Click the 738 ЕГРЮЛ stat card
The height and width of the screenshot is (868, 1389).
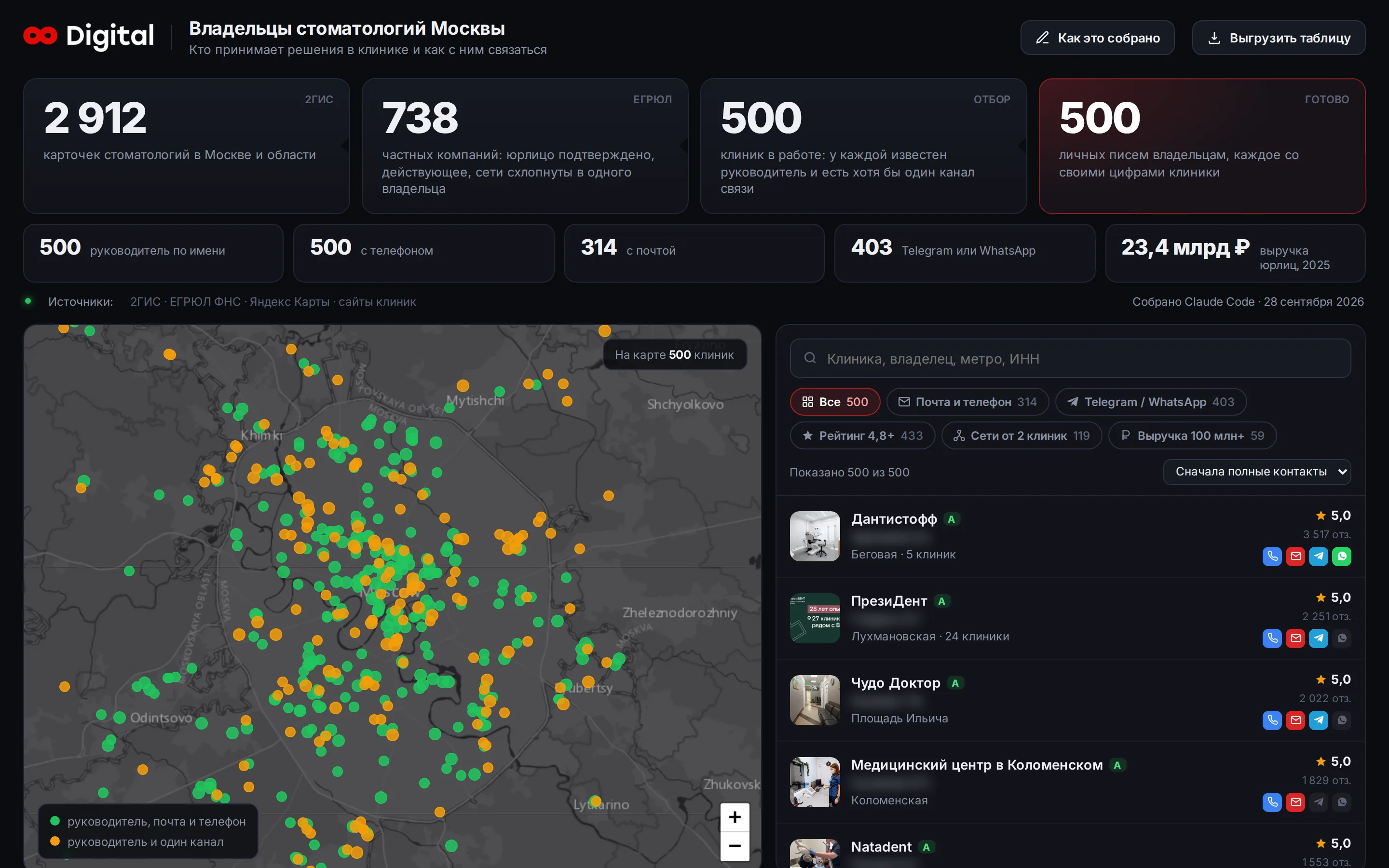(x=525, y=146)
